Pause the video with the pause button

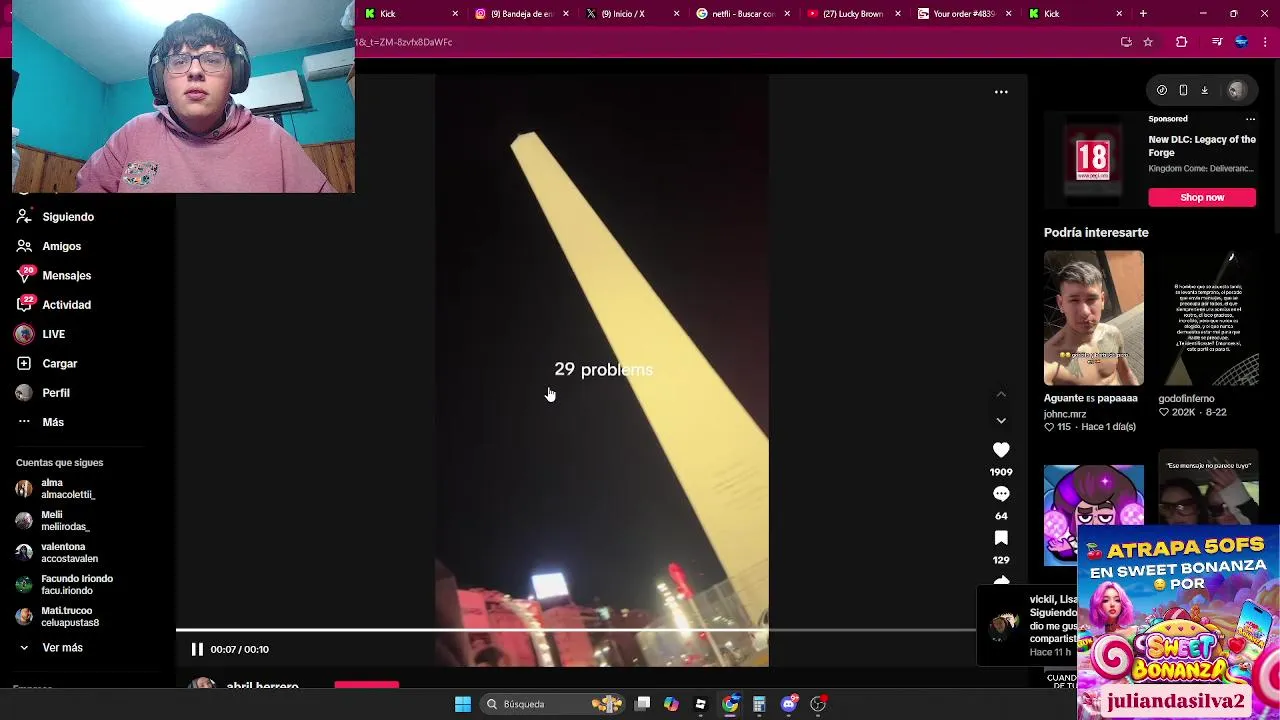(197, 649)
